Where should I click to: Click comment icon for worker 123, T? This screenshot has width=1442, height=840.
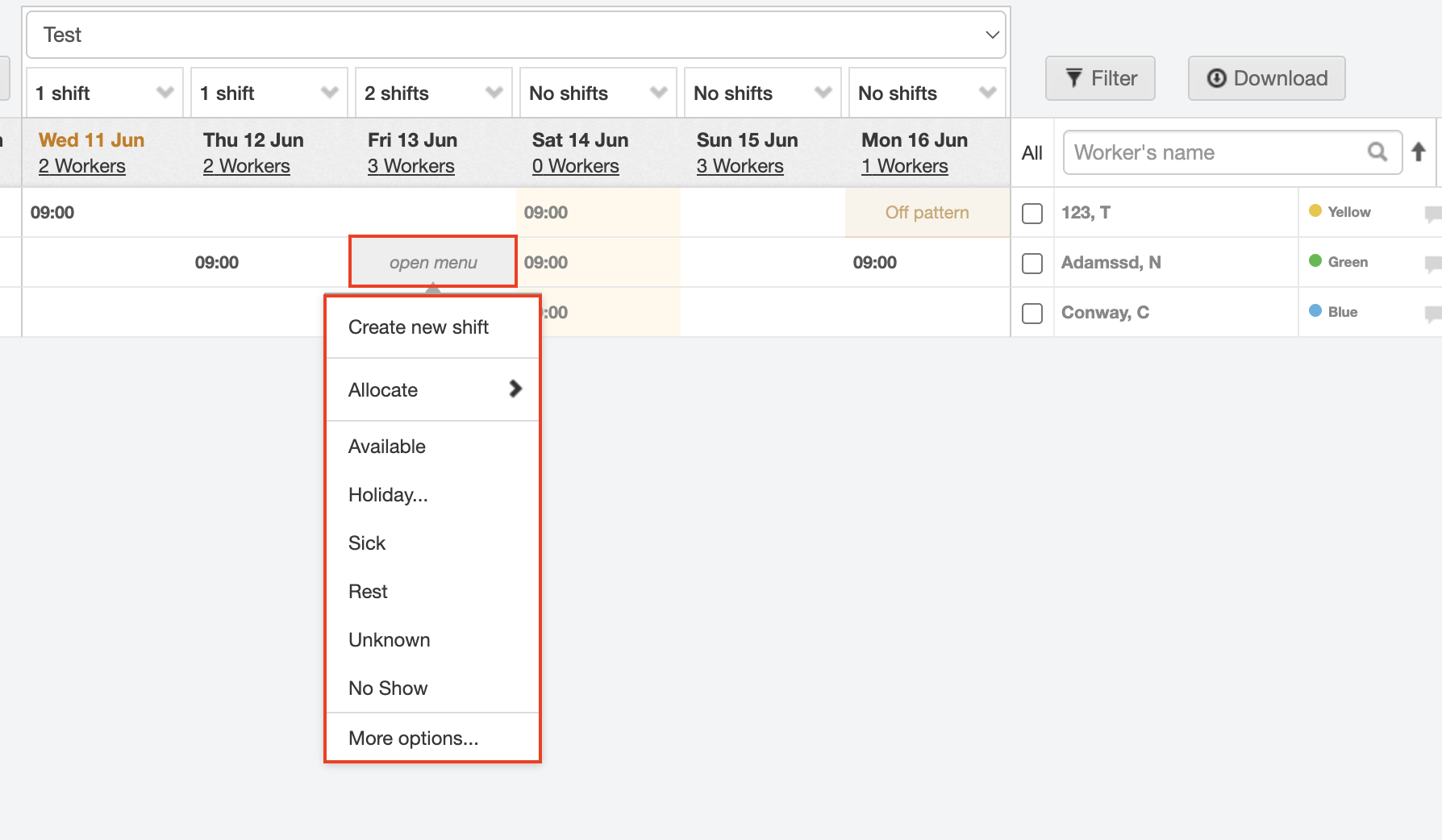coord(1432,214)
